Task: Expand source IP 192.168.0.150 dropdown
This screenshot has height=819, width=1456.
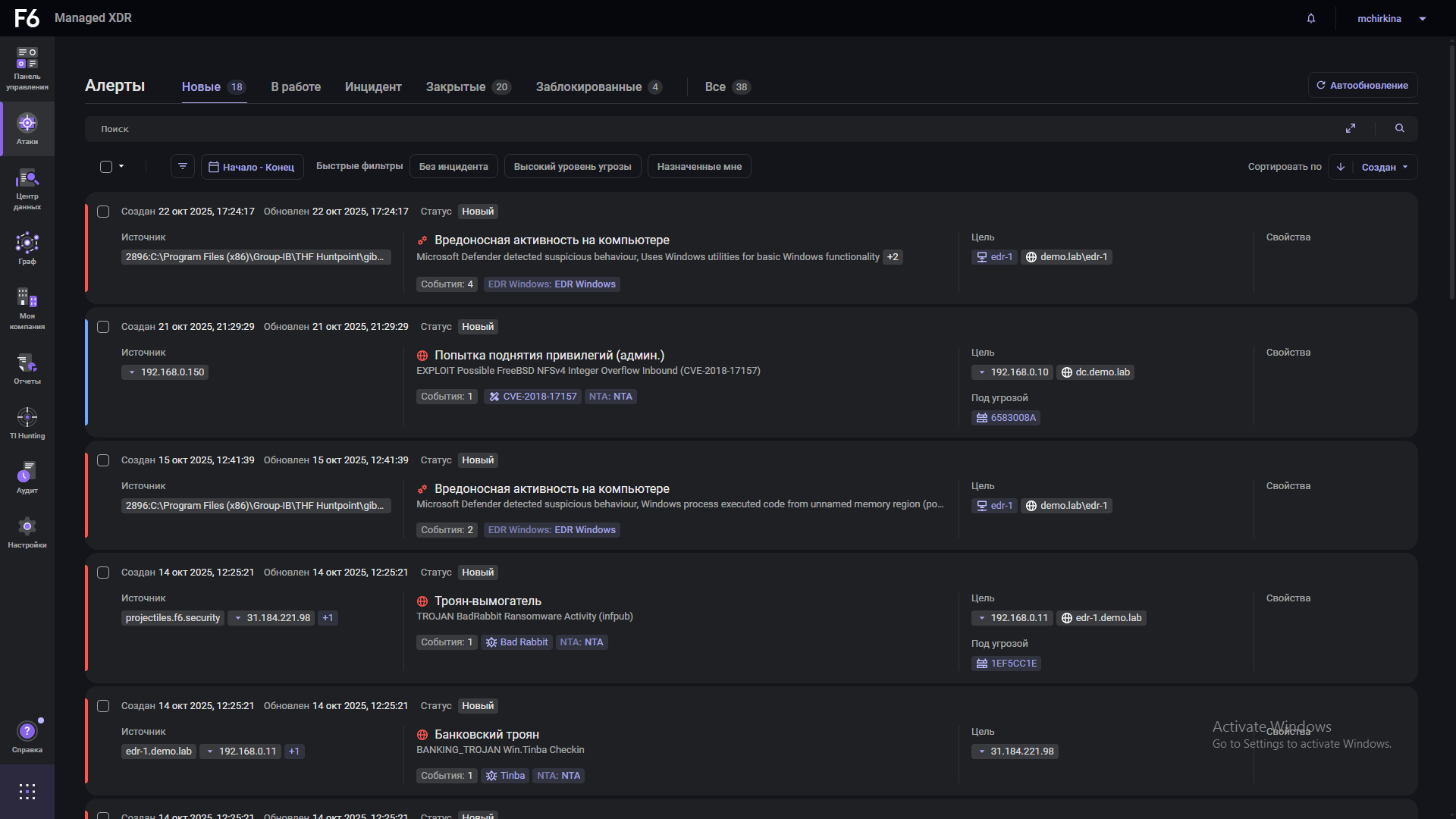Action: click(132, 372)
